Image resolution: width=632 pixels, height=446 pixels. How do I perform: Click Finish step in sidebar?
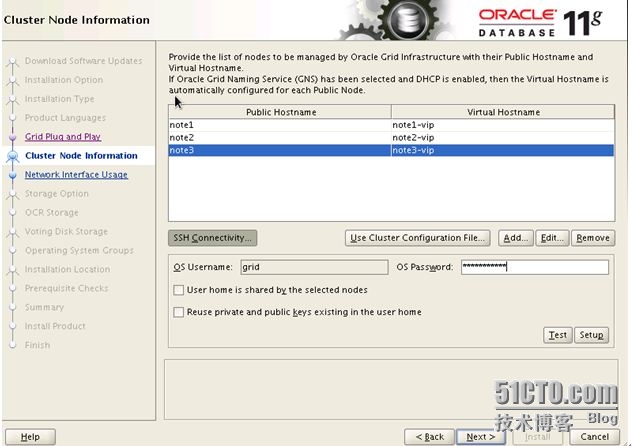(37, 345)
